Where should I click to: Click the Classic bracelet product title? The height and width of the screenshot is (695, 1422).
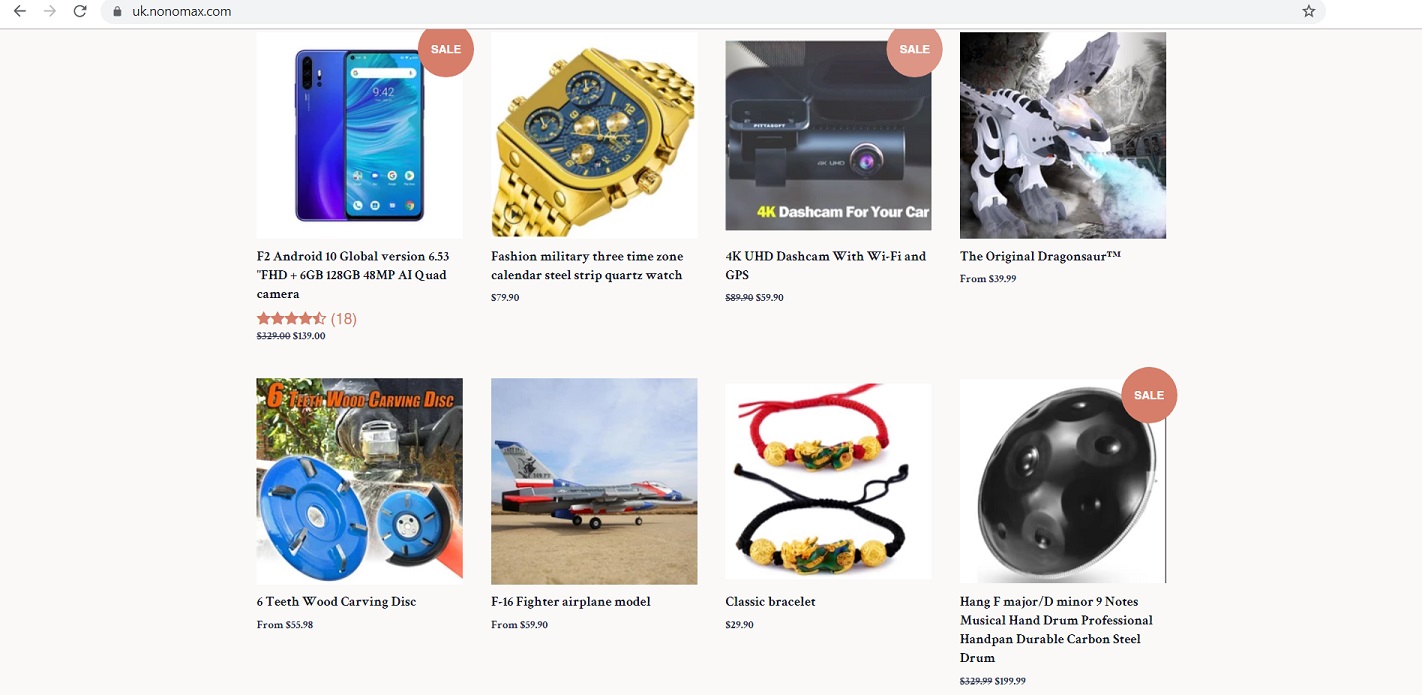click(x=770, y=602)
